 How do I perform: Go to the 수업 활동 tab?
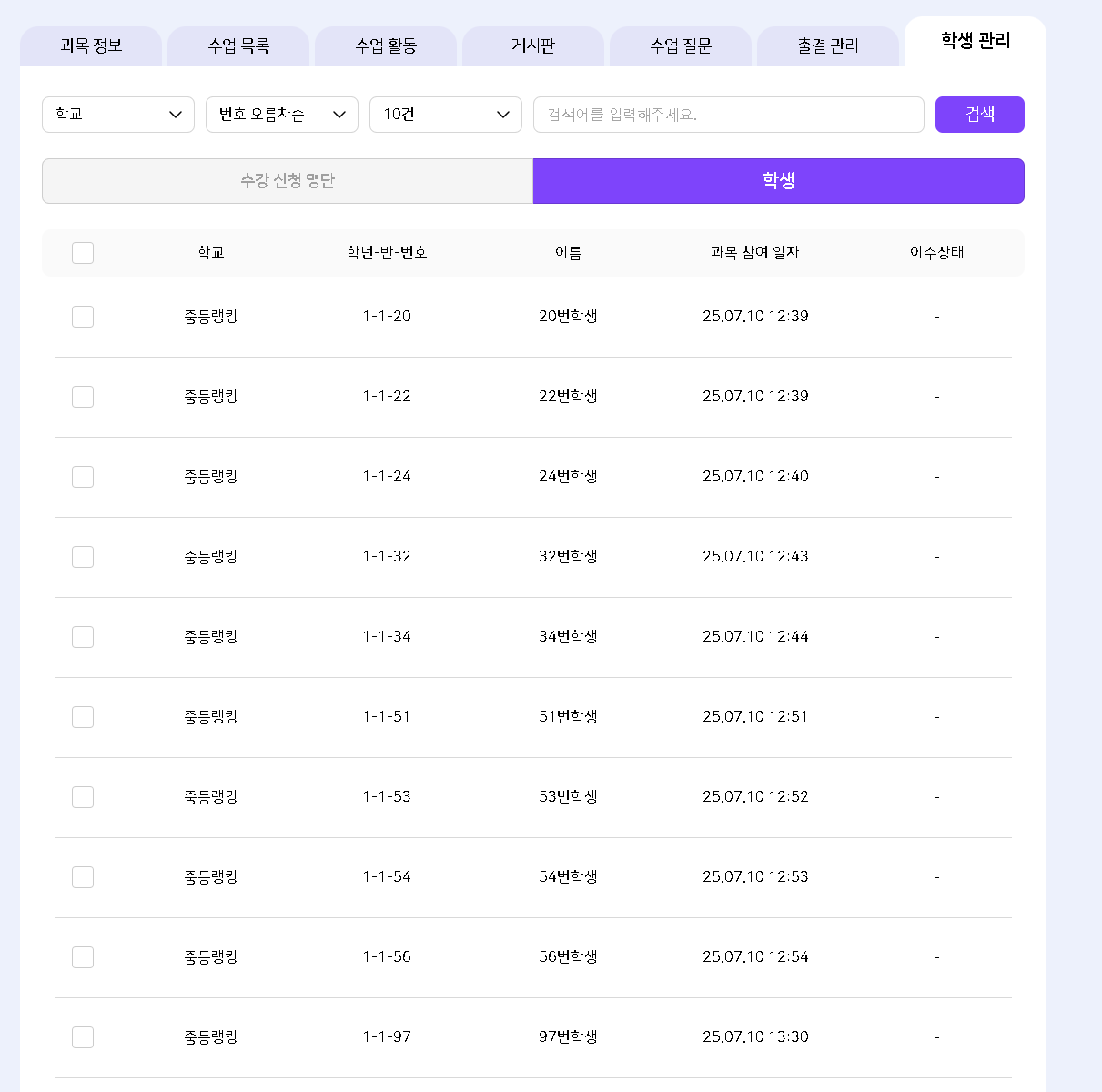click(x=386, y=46)
